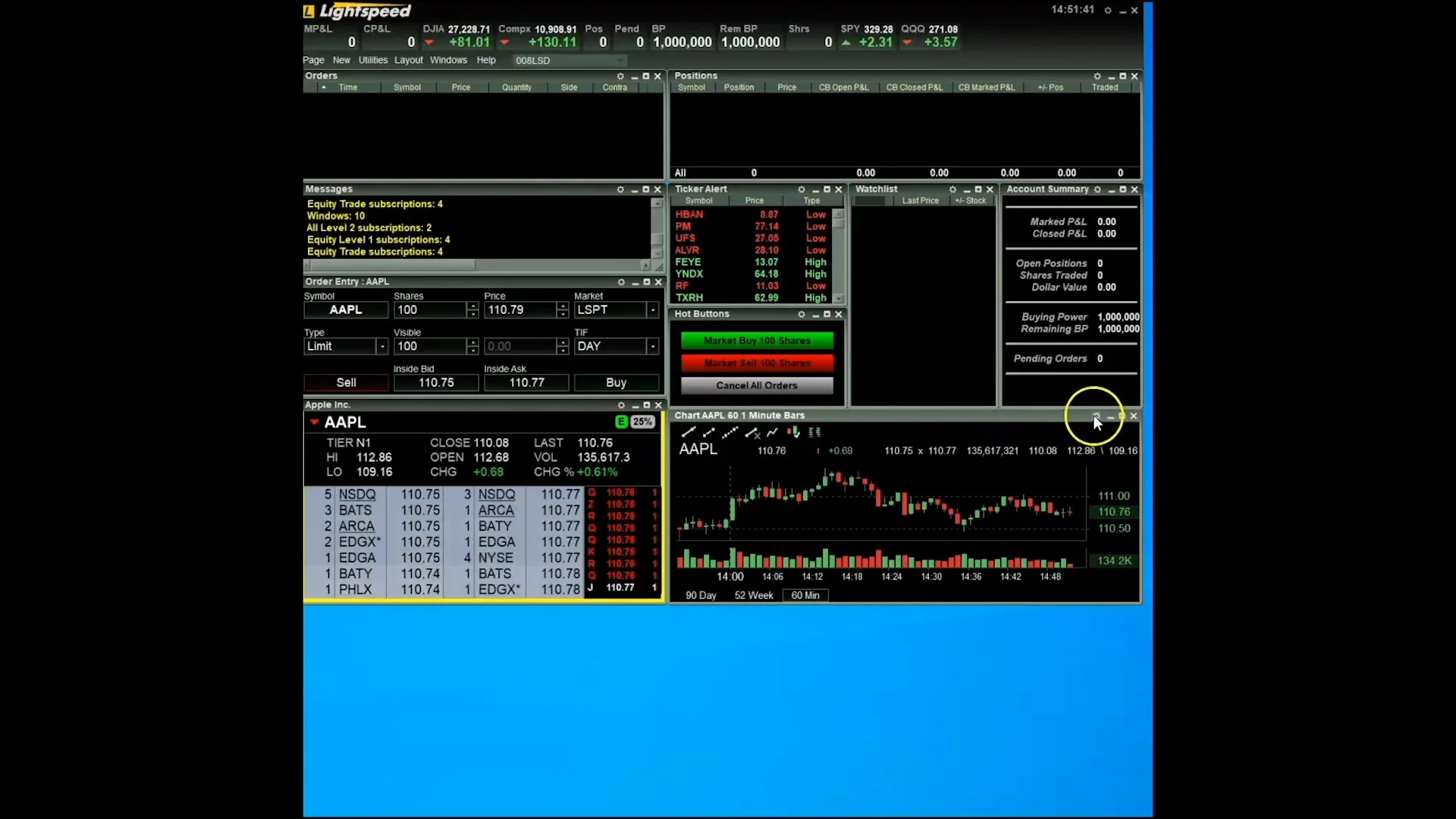Toggle sort order arrow in Orders Time column

pos(324,87)
